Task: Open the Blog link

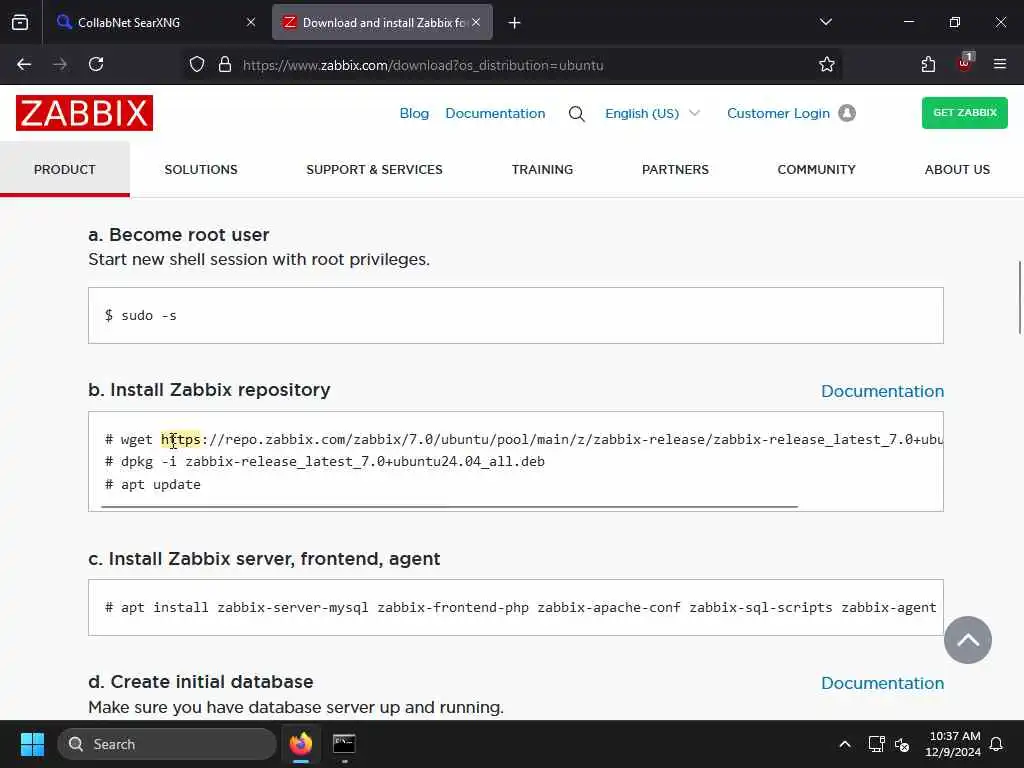Action: 414,114
